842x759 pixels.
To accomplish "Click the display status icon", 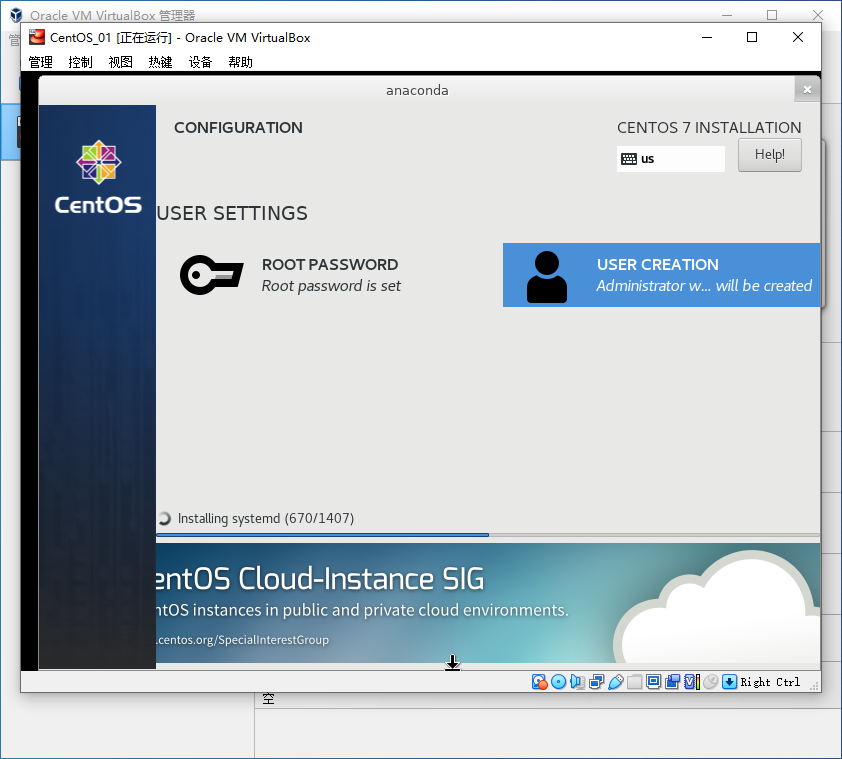I will pos(654,682).
